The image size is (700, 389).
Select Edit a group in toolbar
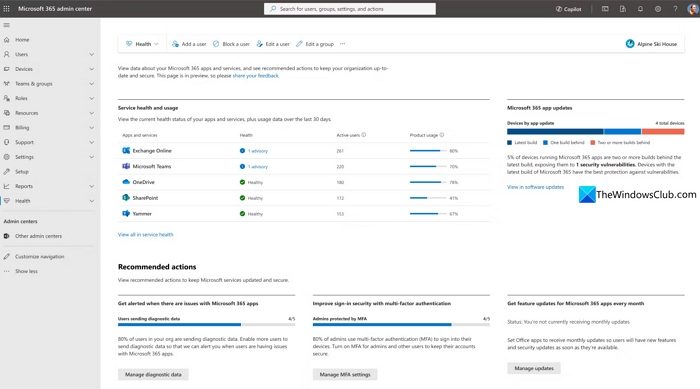tap(315, 44)
